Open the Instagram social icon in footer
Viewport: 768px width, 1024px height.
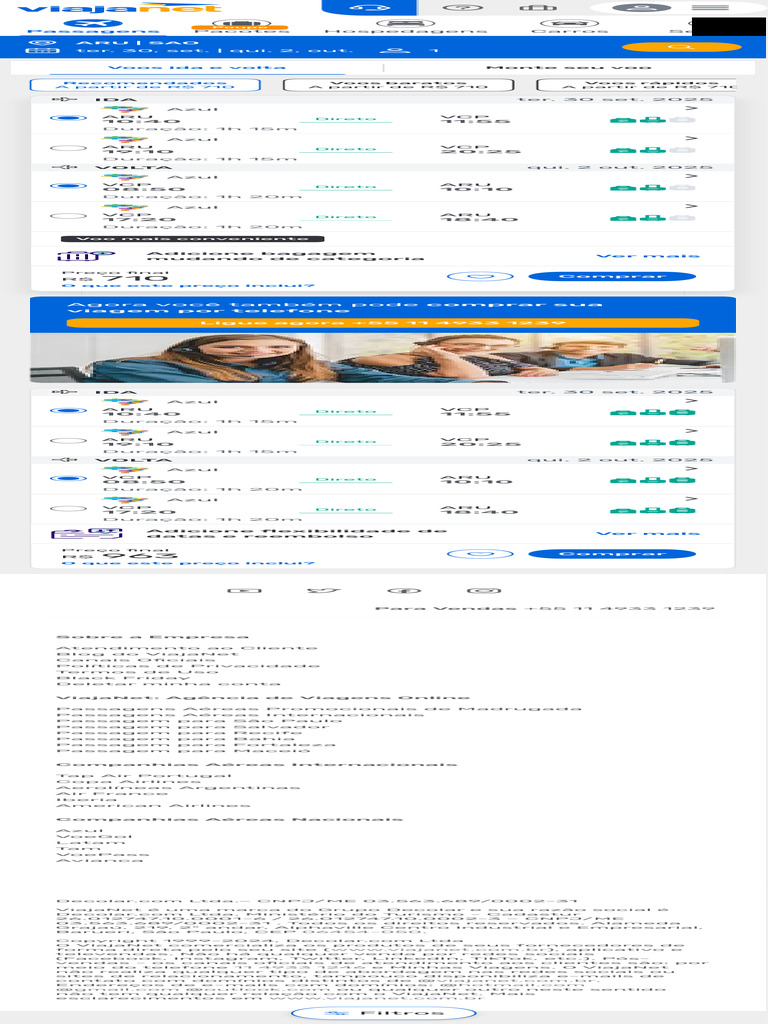point(484,591)
